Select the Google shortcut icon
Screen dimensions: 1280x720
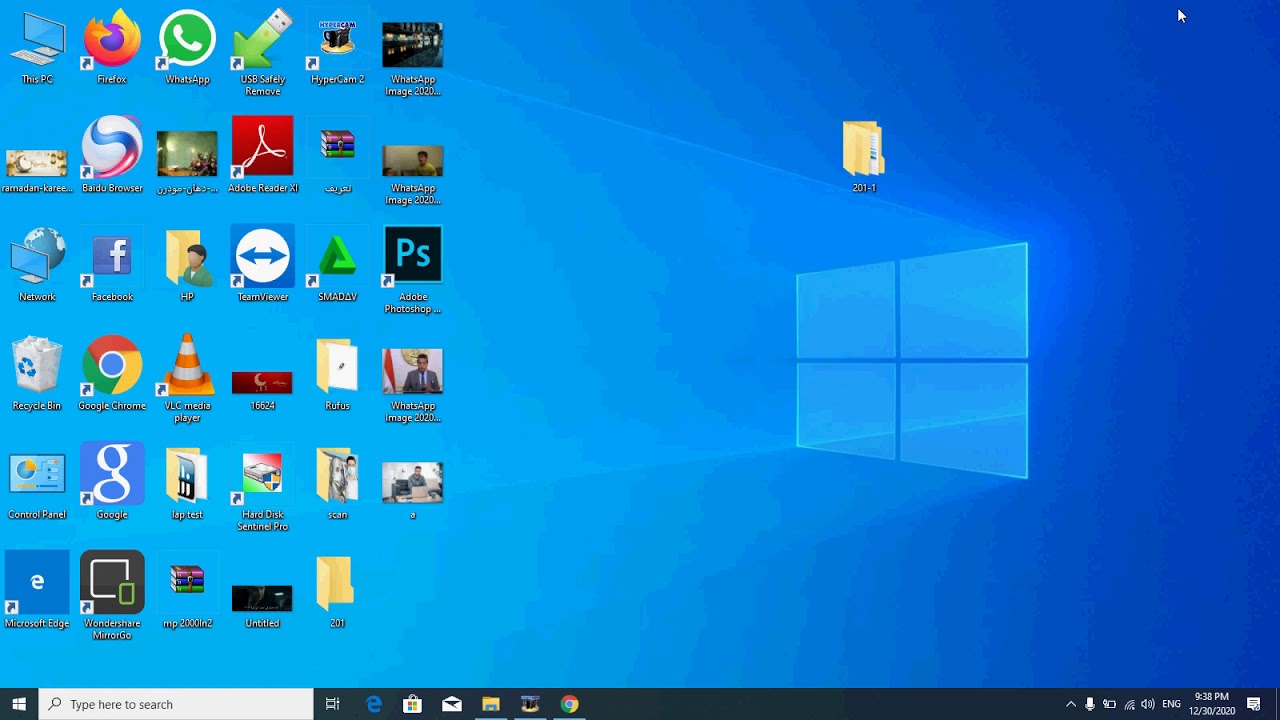(112, 482)
